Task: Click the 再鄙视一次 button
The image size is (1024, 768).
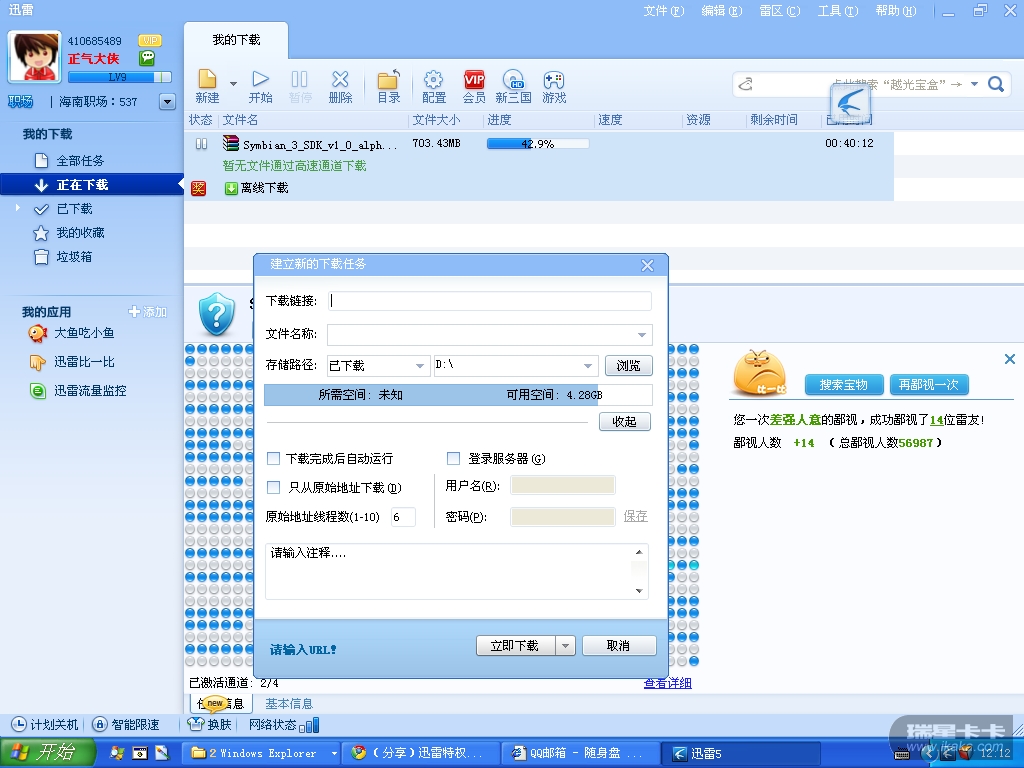Action: [x=929, y=385]
